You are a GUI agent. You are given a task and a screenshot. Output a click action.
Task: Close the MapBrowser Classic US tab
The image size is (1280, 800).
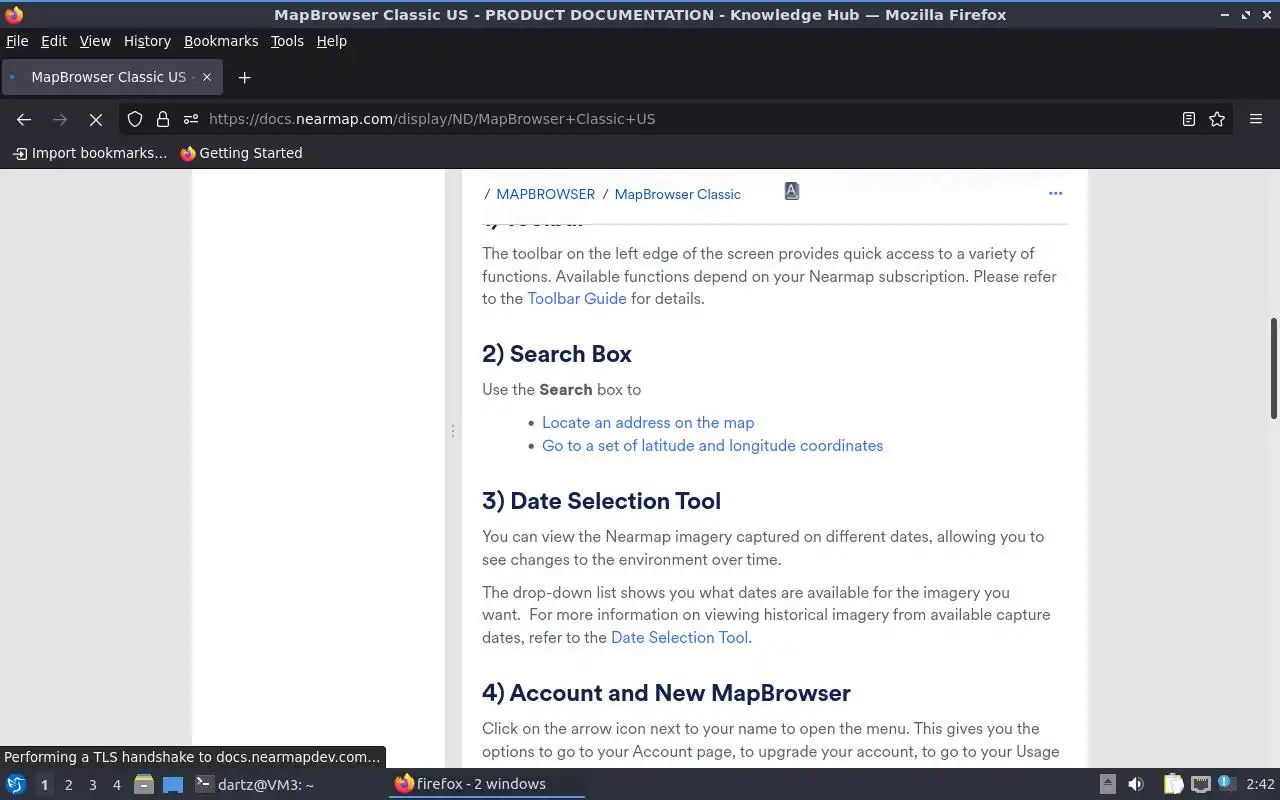pos(207,77)
